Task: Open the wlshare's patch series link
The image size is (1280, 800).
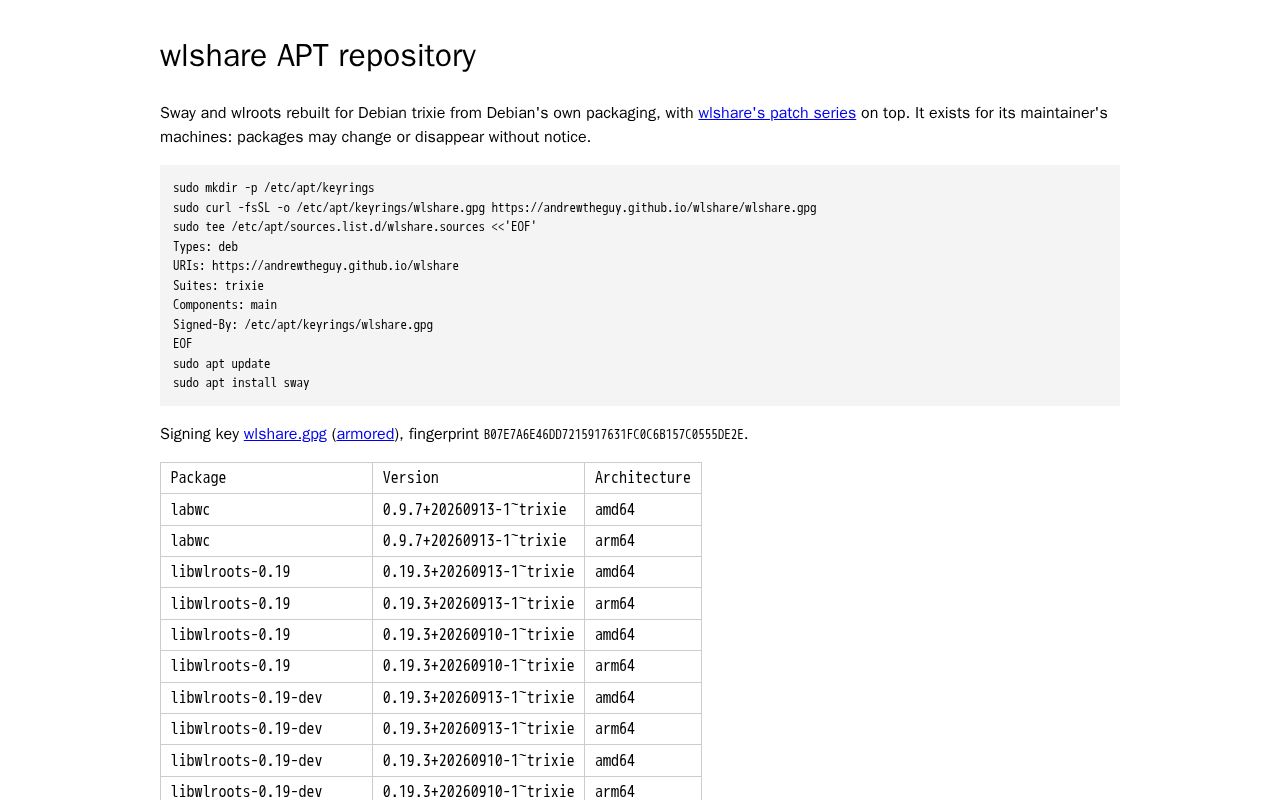Action: 777,113
